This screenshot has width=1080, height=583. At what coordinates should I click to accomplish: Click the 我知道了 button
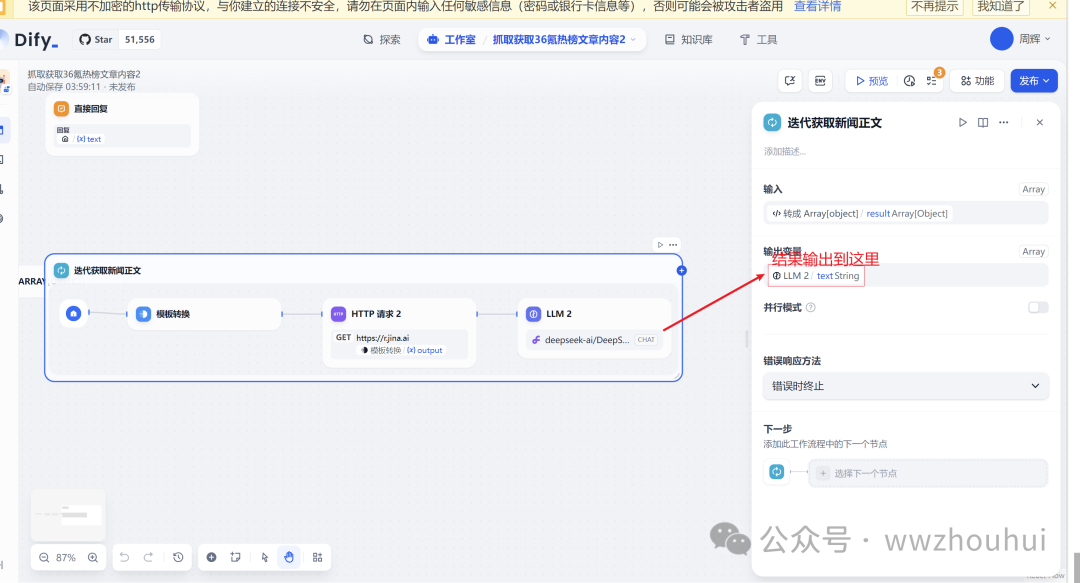1001,7
